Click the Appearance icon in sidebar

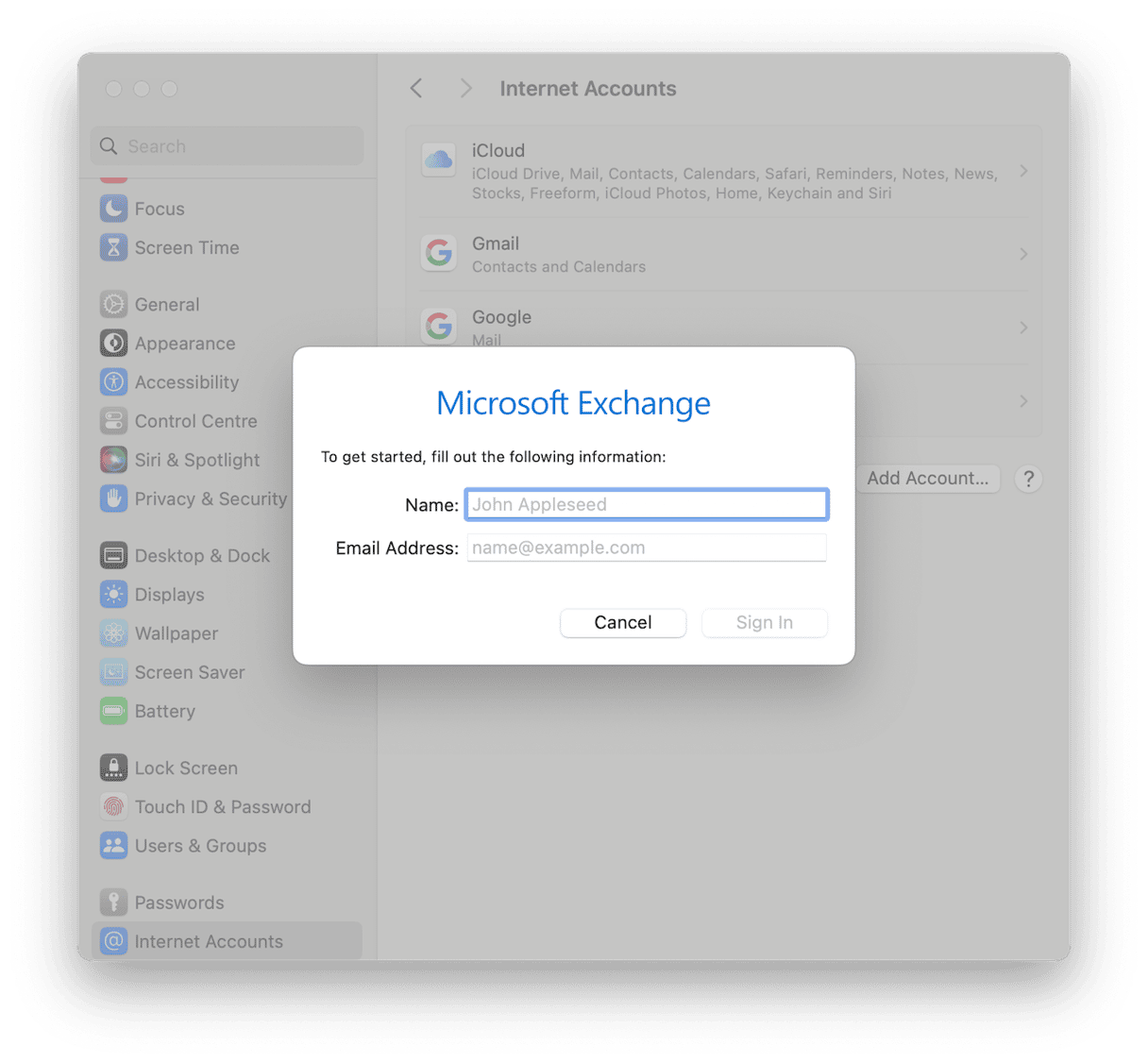[x=113, y=343]
